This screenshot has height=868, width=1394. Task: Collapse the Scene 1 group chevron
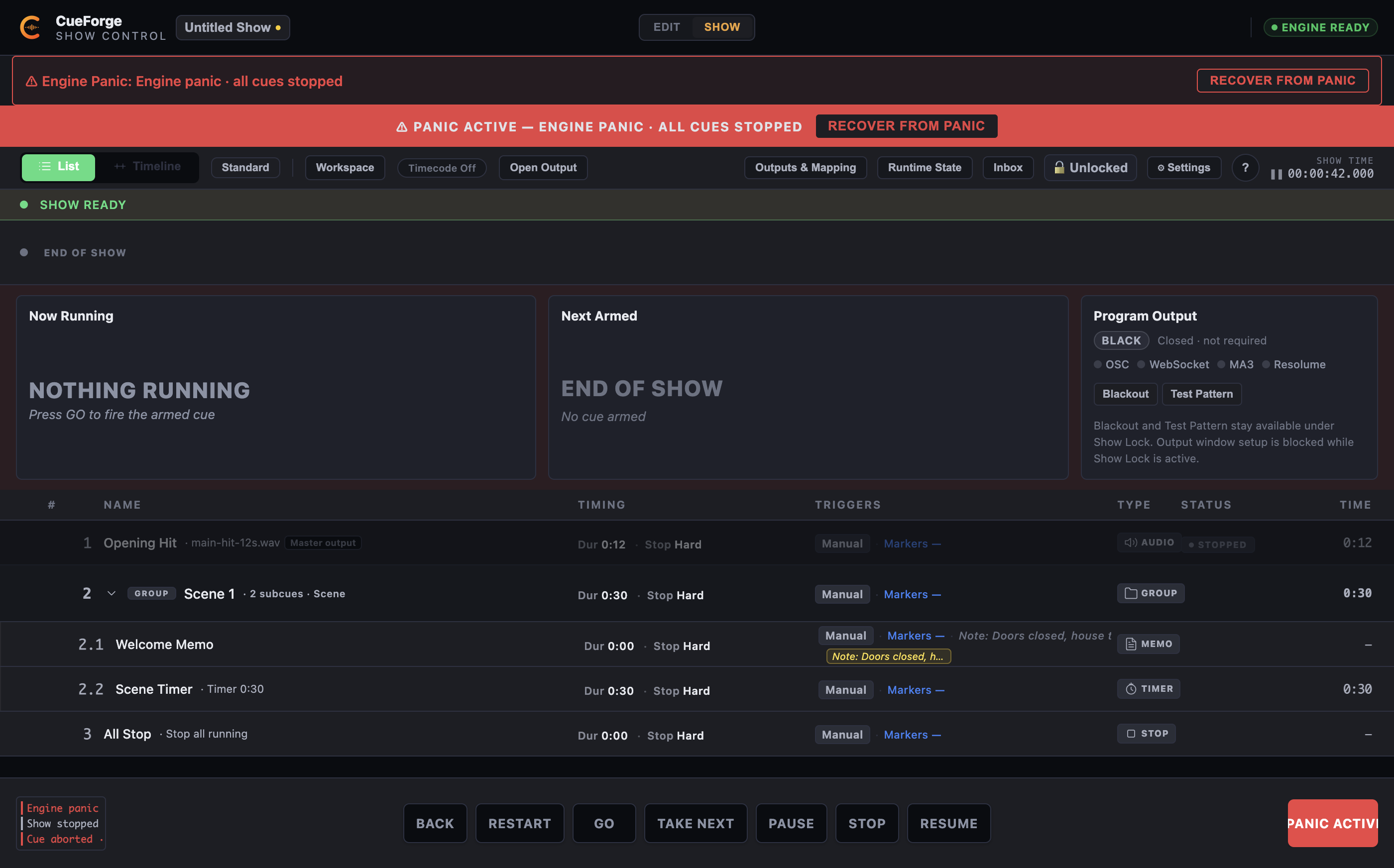tap(112, 594)
